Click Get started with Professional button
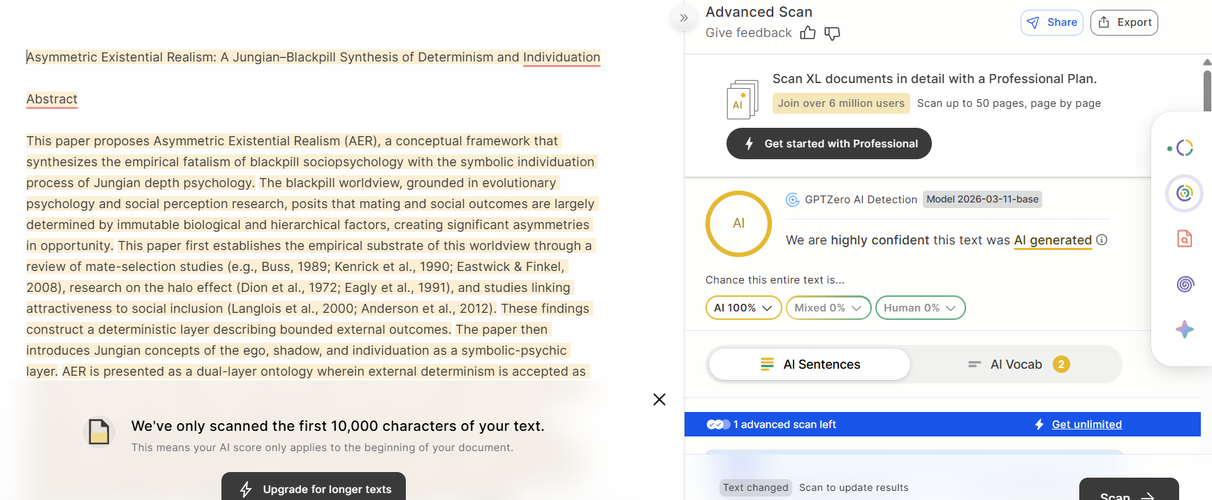 pyautogui.click(x=829, y=144)
